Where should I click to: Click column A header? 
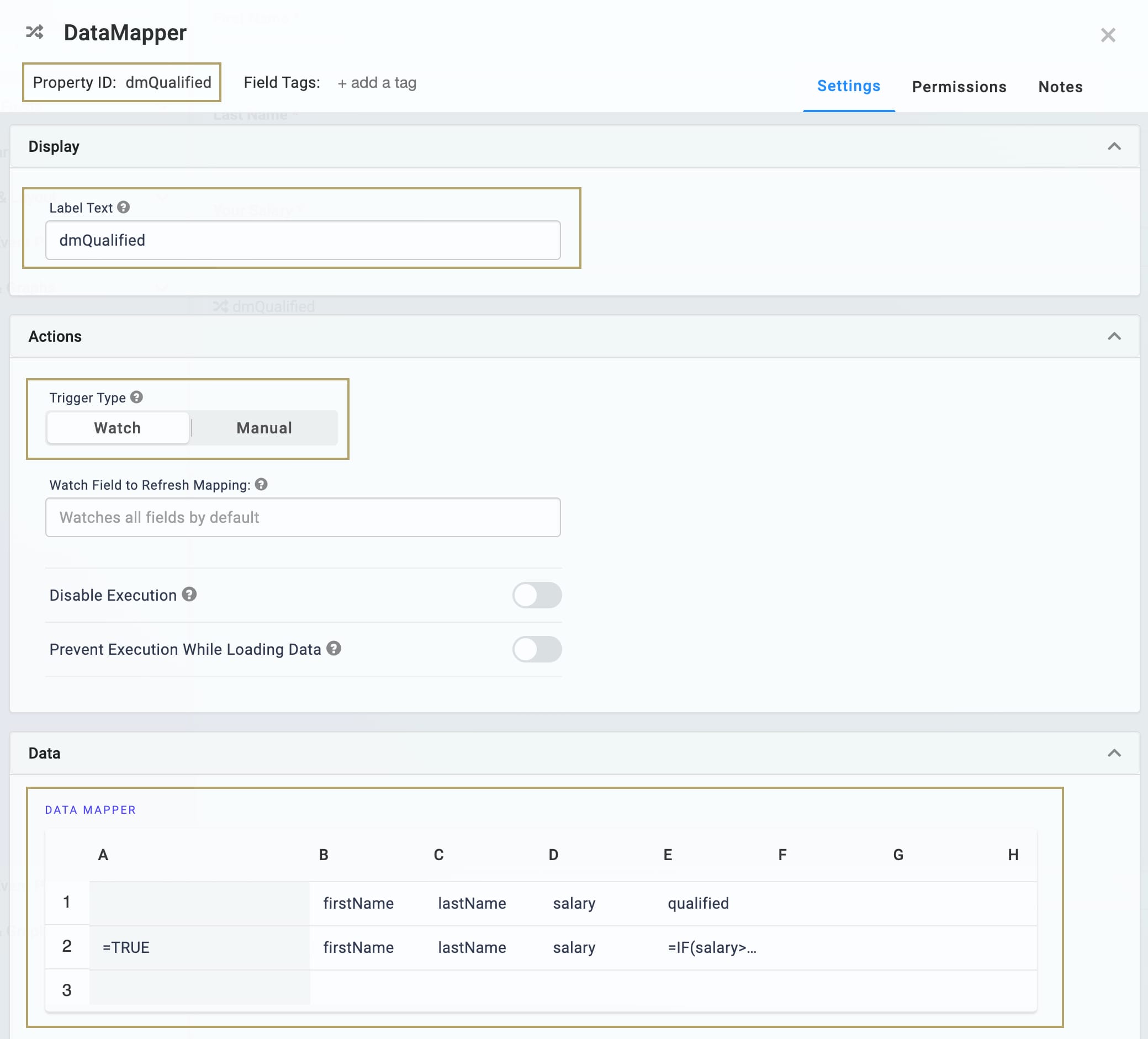(x=103, y=855)
